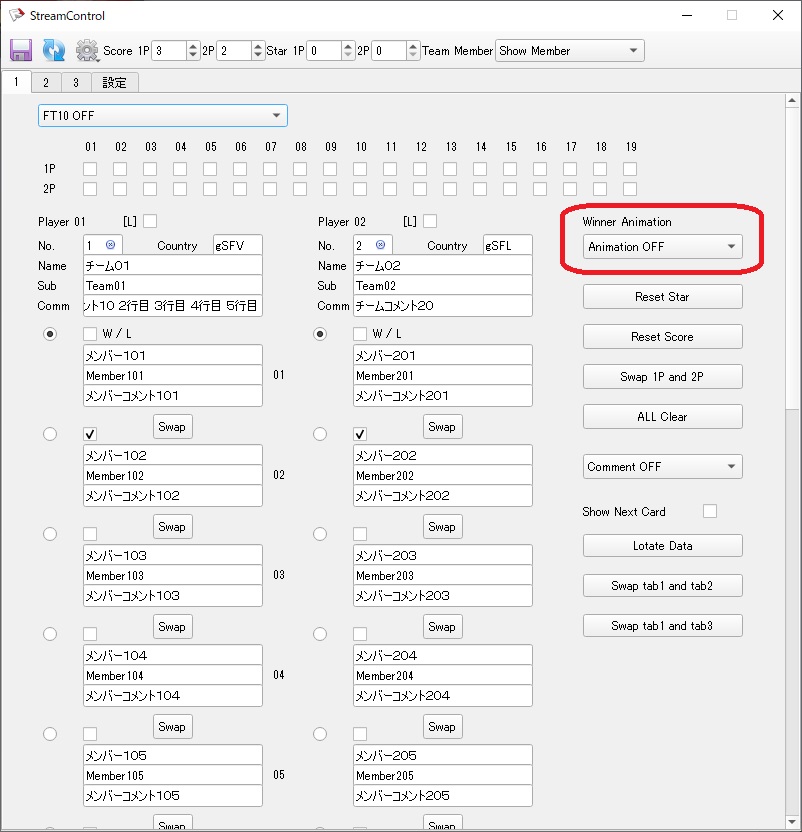Click Player 01 Name field チーム01
802x832 pixels.
coord(173,265)
